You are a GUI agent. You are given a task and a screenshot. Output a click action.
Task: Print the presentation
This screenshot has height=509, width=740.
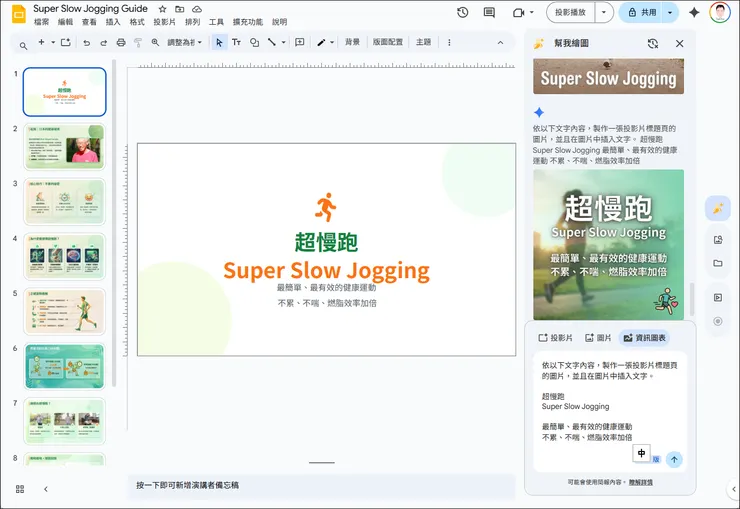121,42
